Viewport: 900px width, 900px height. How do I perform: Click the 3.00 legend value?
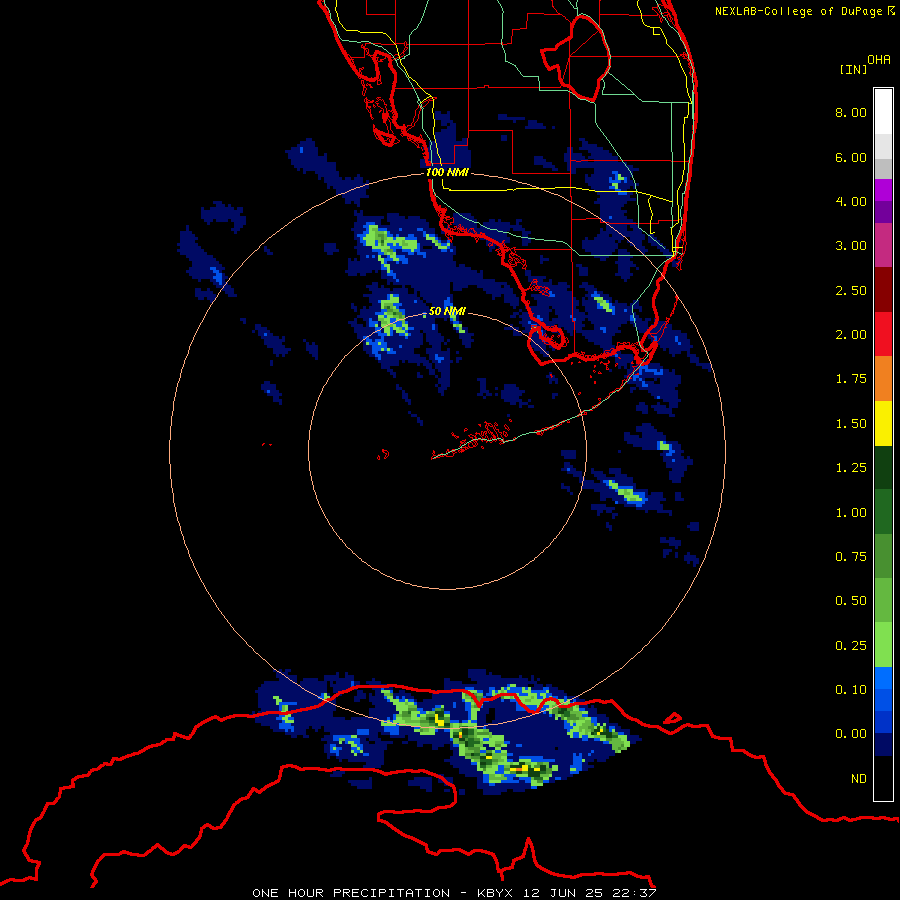(851, 246)
